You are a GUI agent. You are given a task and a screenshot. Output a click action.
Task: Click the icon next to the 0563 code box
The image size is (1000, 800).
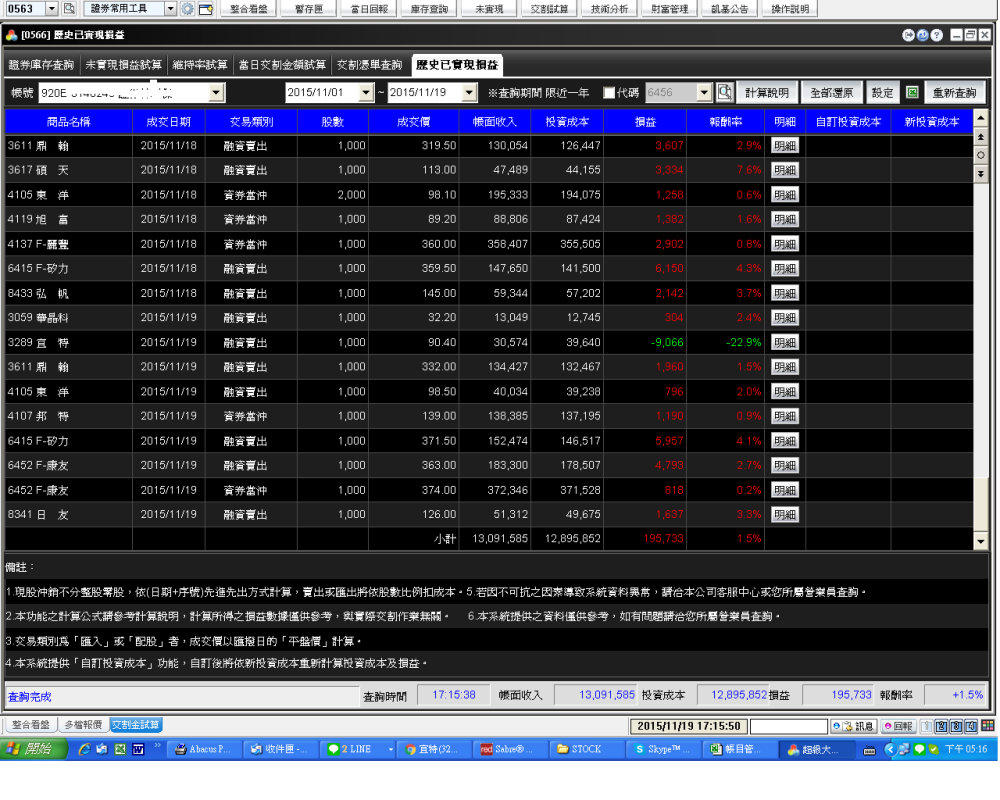click(69, 9)
